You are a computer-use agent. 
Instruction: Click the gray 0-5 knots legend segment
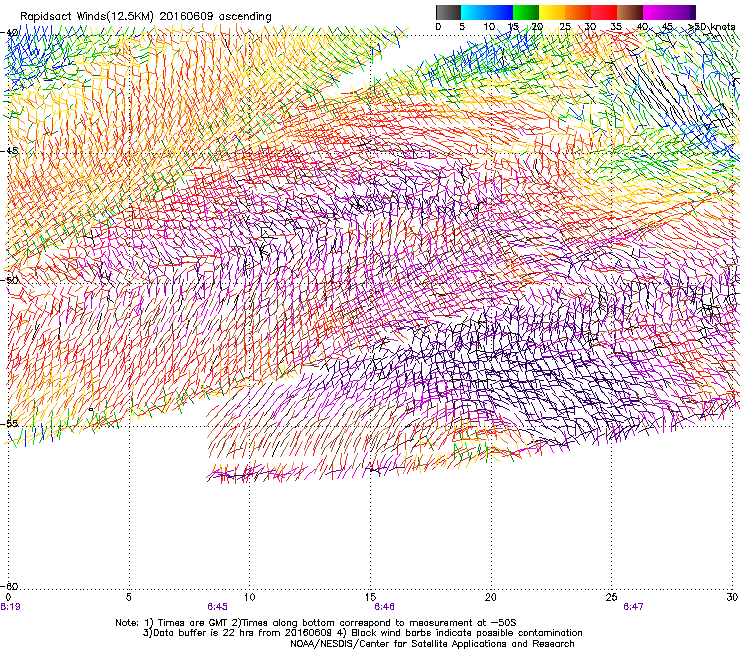[x=448, y=12]
